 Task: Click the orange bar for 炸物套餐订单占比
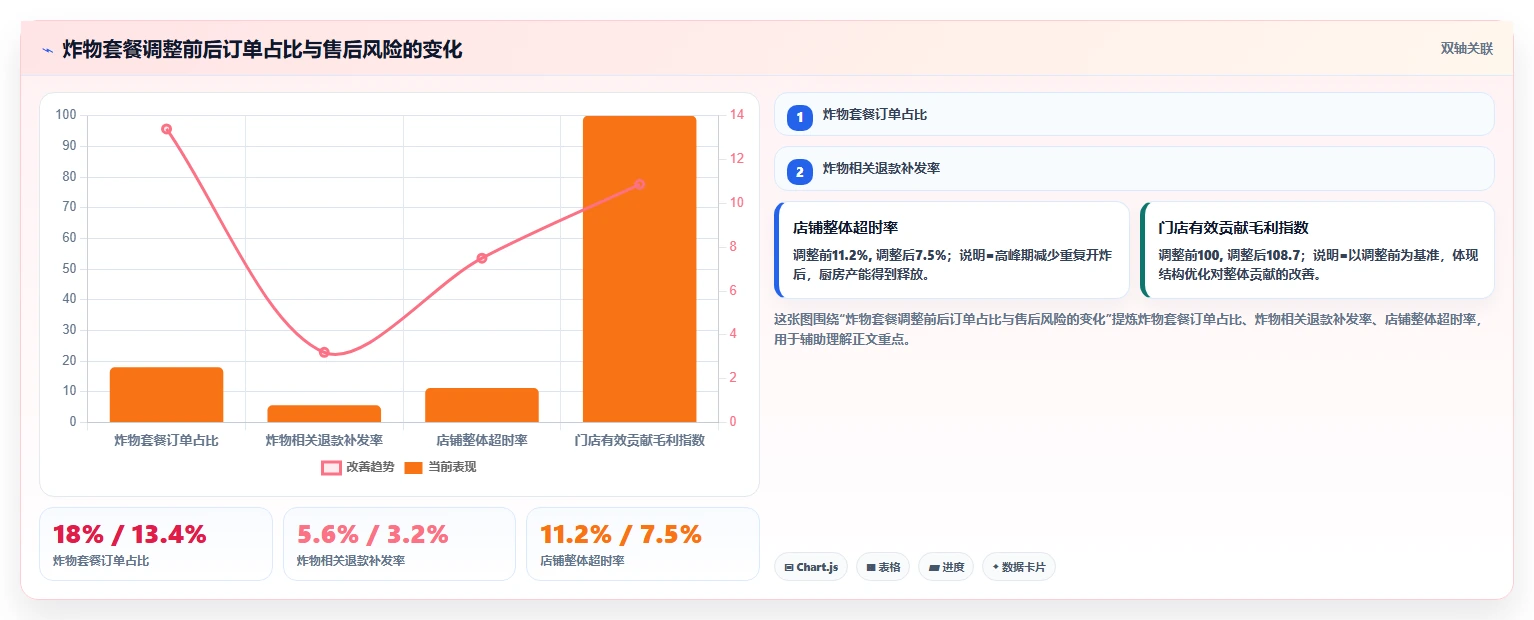(x=167, y=395)
